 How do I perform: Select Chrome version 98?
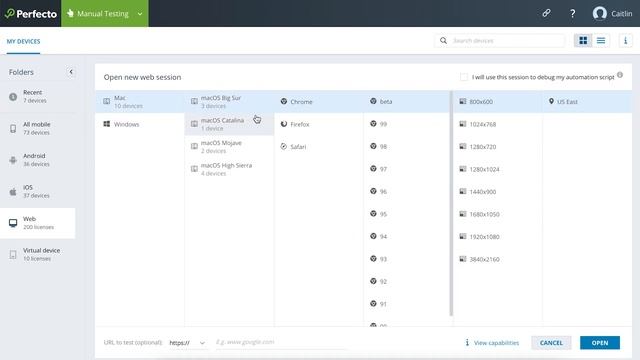[x=406, y=147]
